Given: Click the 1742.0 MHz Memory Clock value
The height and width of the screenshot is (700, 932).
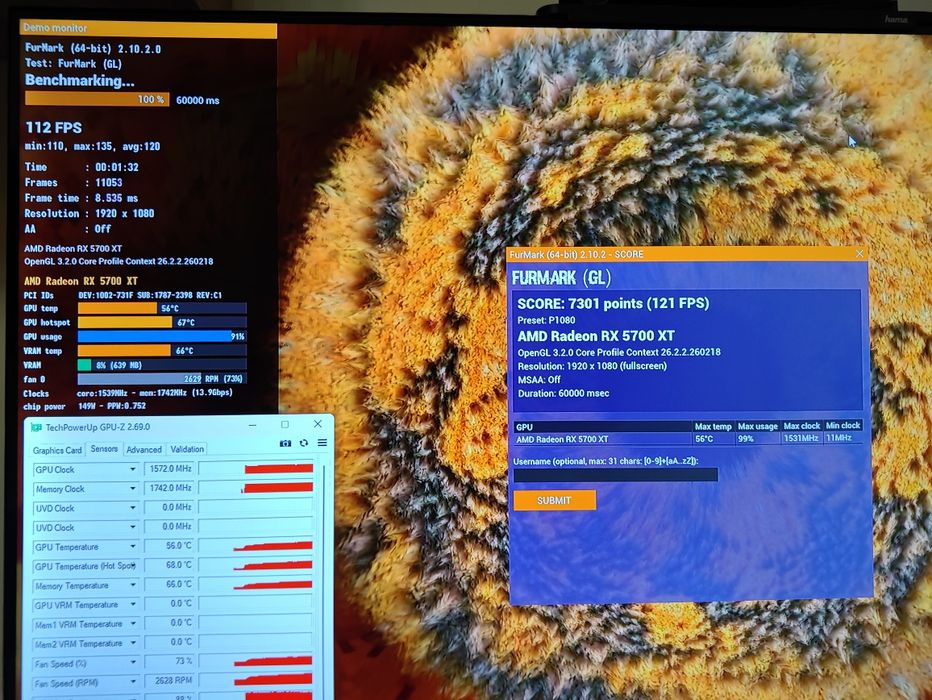Looking at the screenshot, I should [x=170, y=488].
